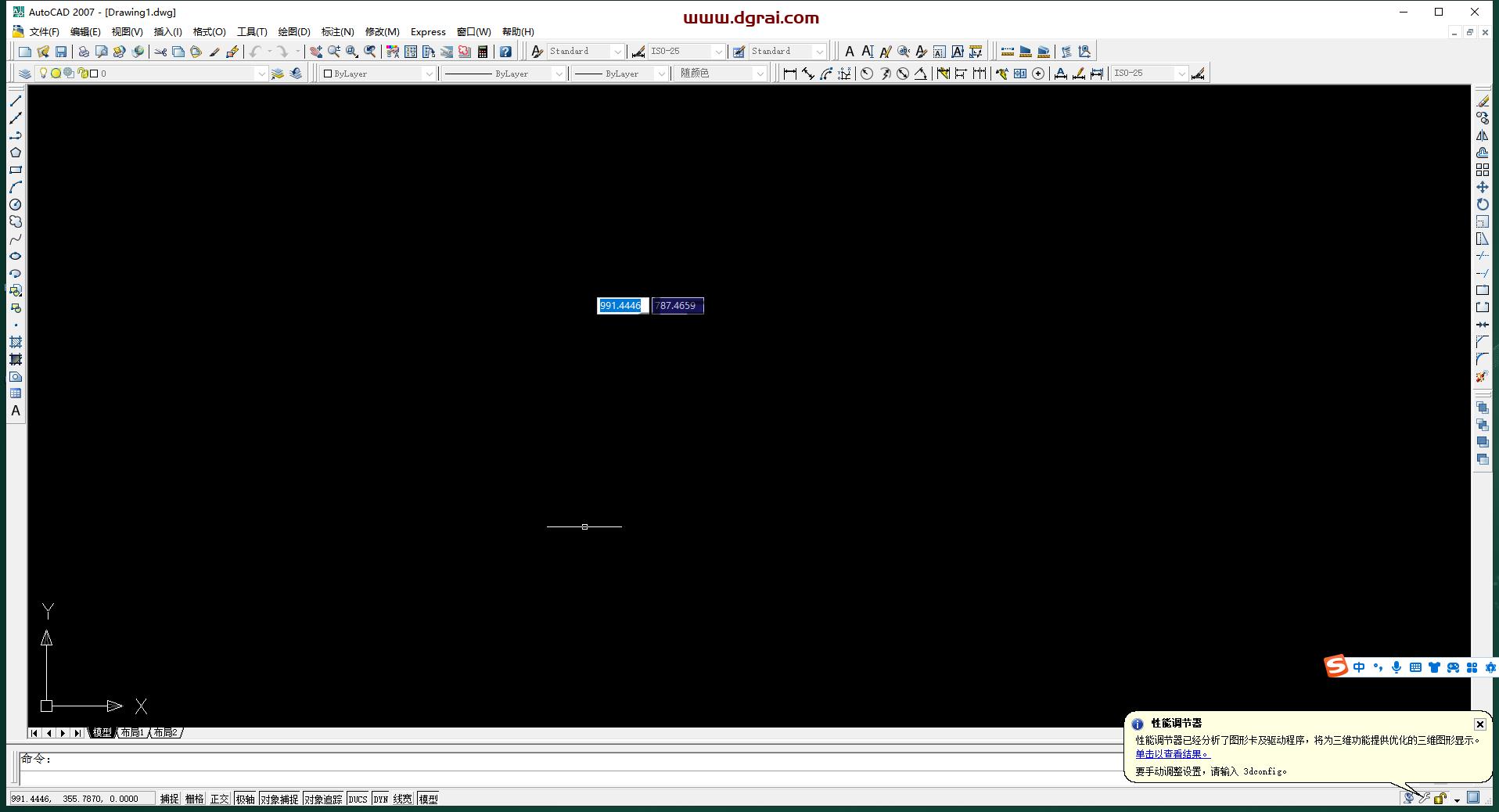1499x812 pixels.
Task: Click the Erase tool in modify toolbar
Action: point(1483,101)
